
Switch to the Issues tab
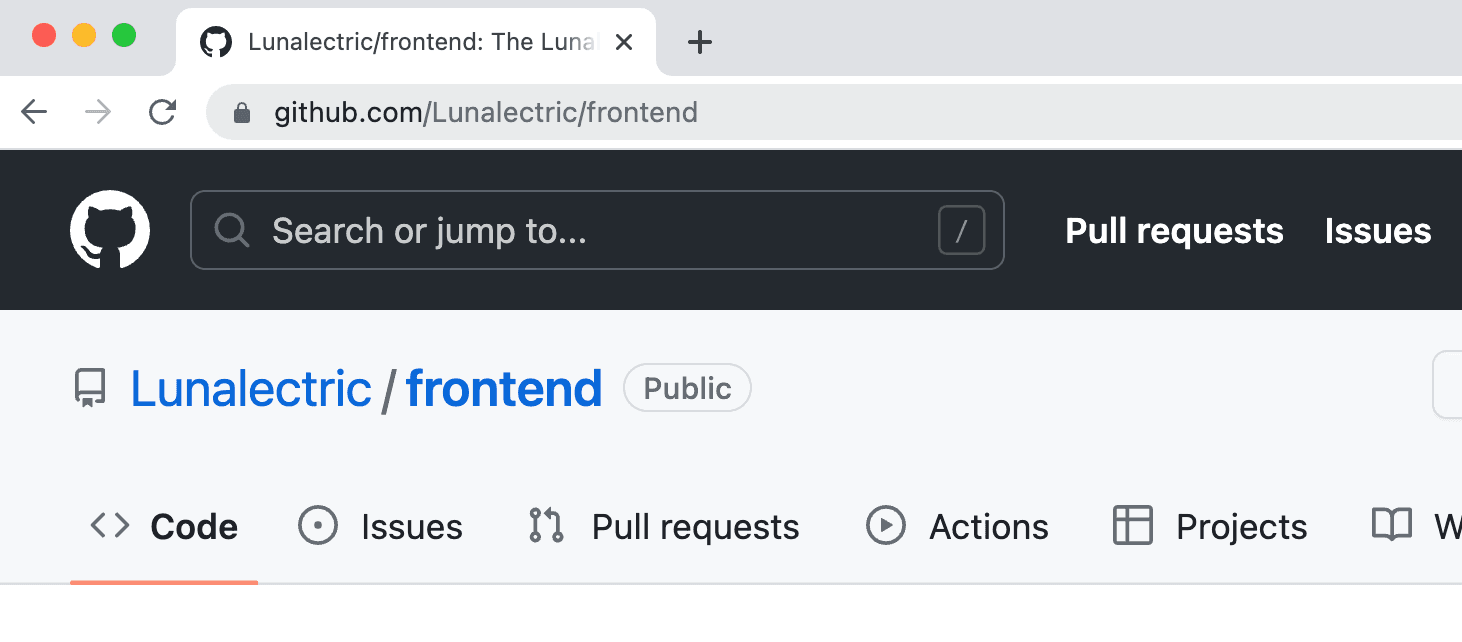pyautogui.click(x=410, y=525)
